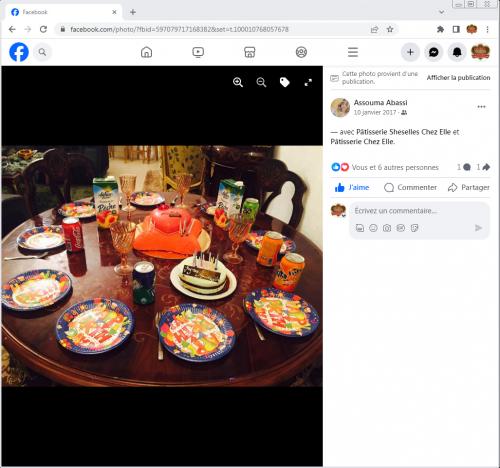Send the comment arrow icon
Viewport: 500px width, 468px height.
coord(478,228)
